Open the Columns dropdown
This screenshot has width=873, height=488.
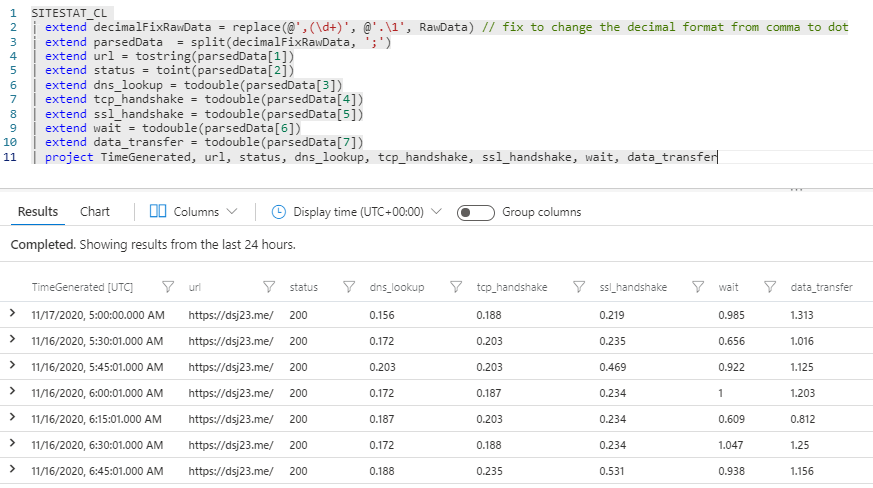193,212
